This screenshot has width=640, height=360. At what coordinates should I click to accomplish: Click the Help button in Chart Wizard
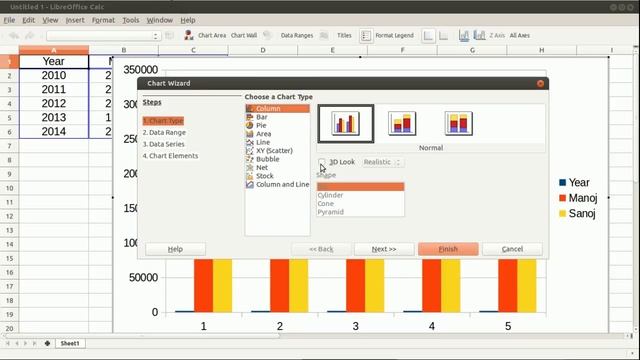(176, 249)
